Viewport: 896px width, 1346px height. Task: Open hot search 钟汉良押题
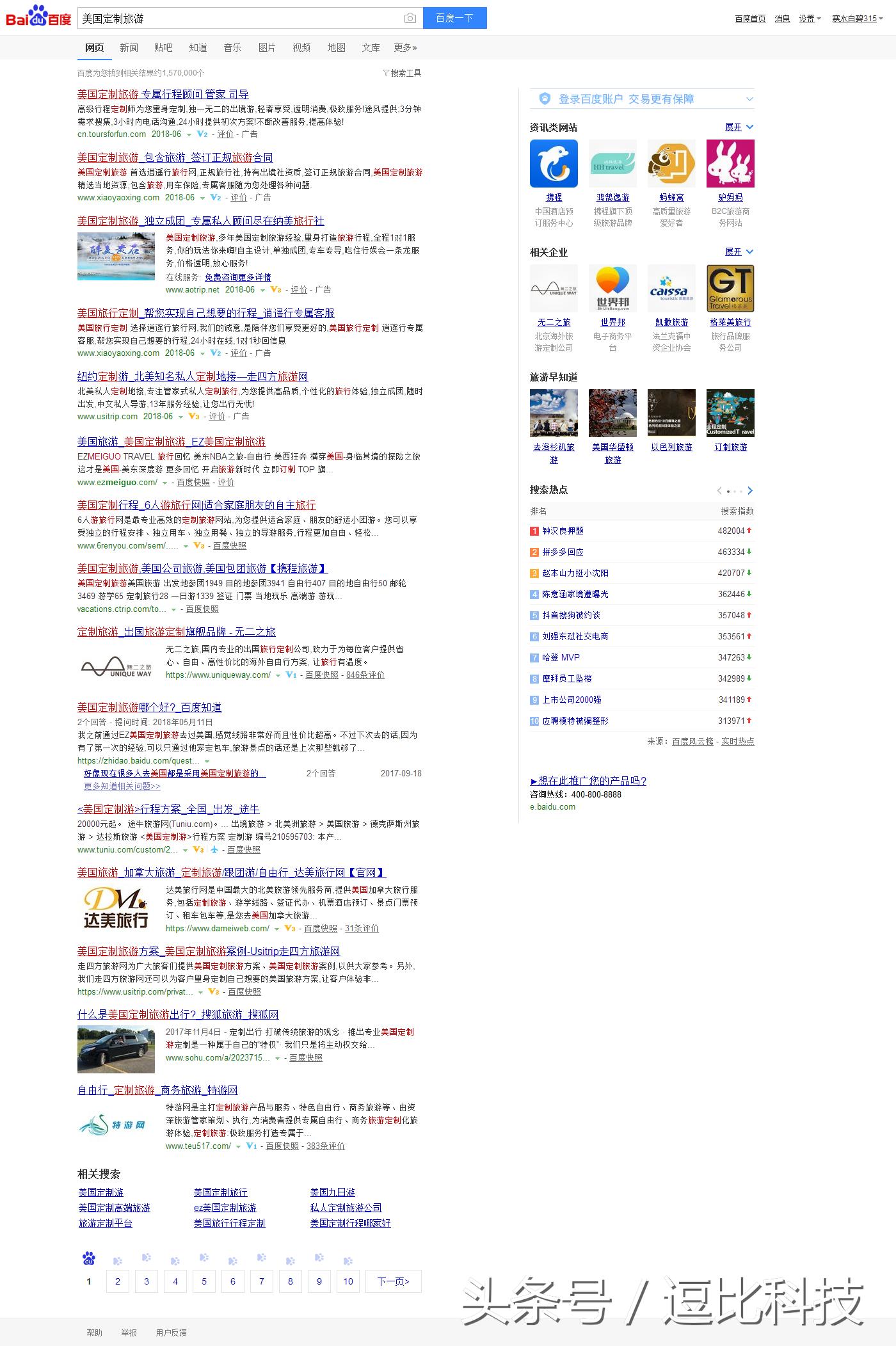(x=563, y=531)
